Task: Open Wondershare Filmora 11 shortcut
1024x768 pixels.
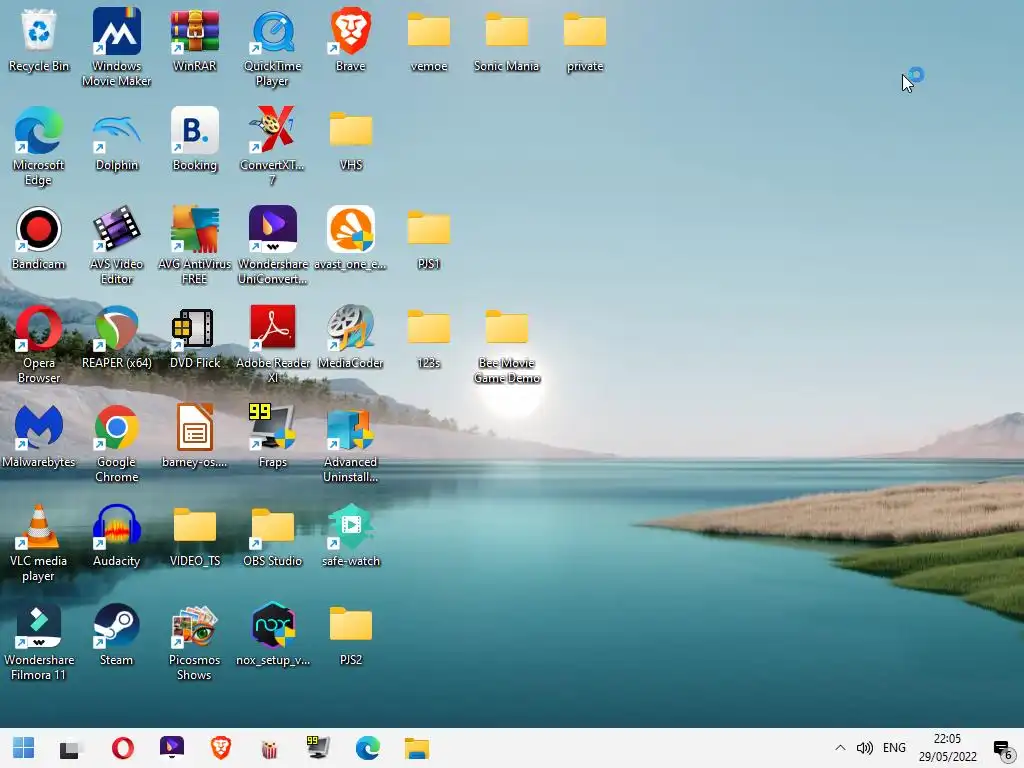Action: pos(39,643)
